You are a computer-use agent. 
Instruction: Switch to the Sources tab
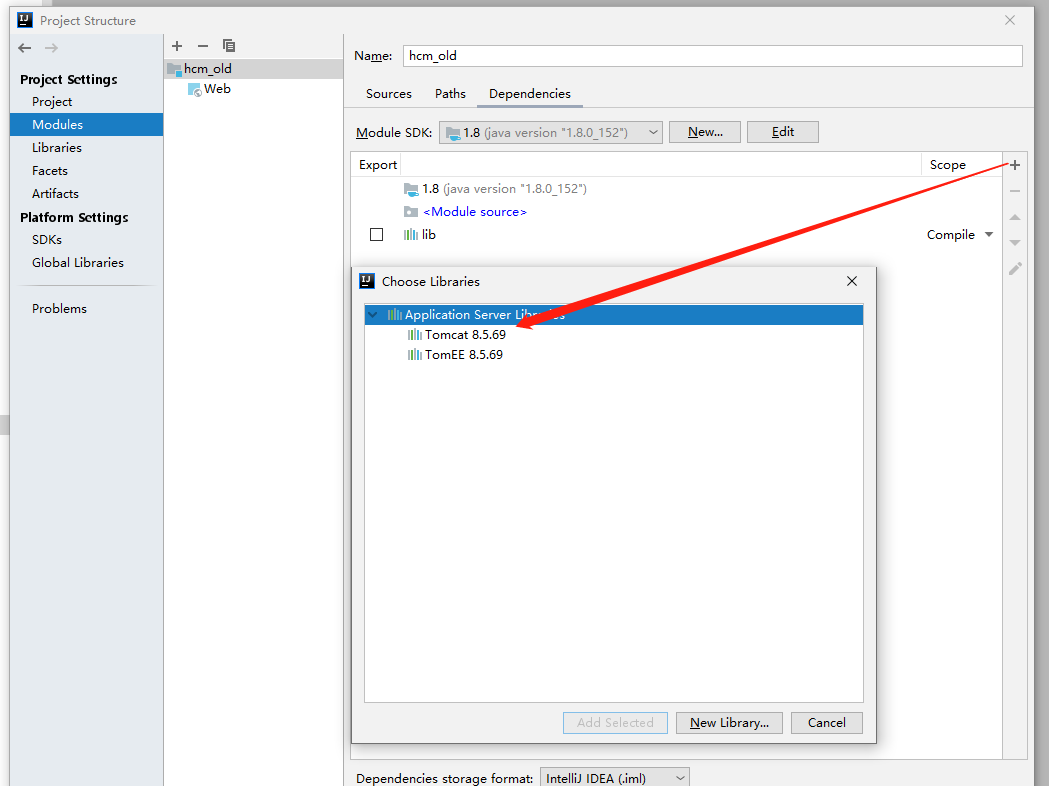point(389,94)
